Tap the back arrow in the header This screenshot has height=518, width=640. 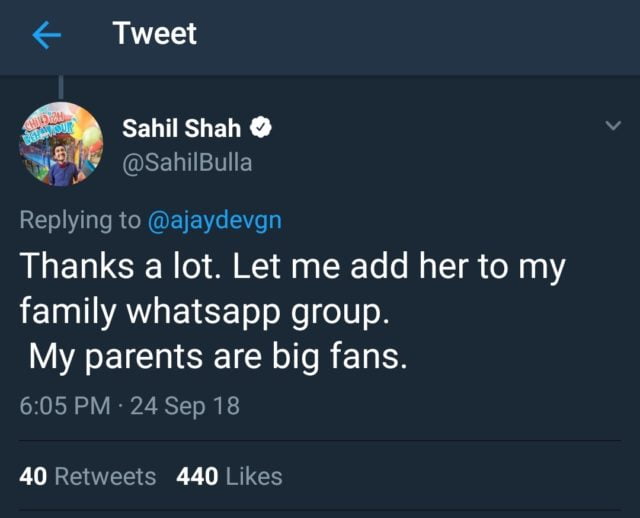[x=47, y=36]
